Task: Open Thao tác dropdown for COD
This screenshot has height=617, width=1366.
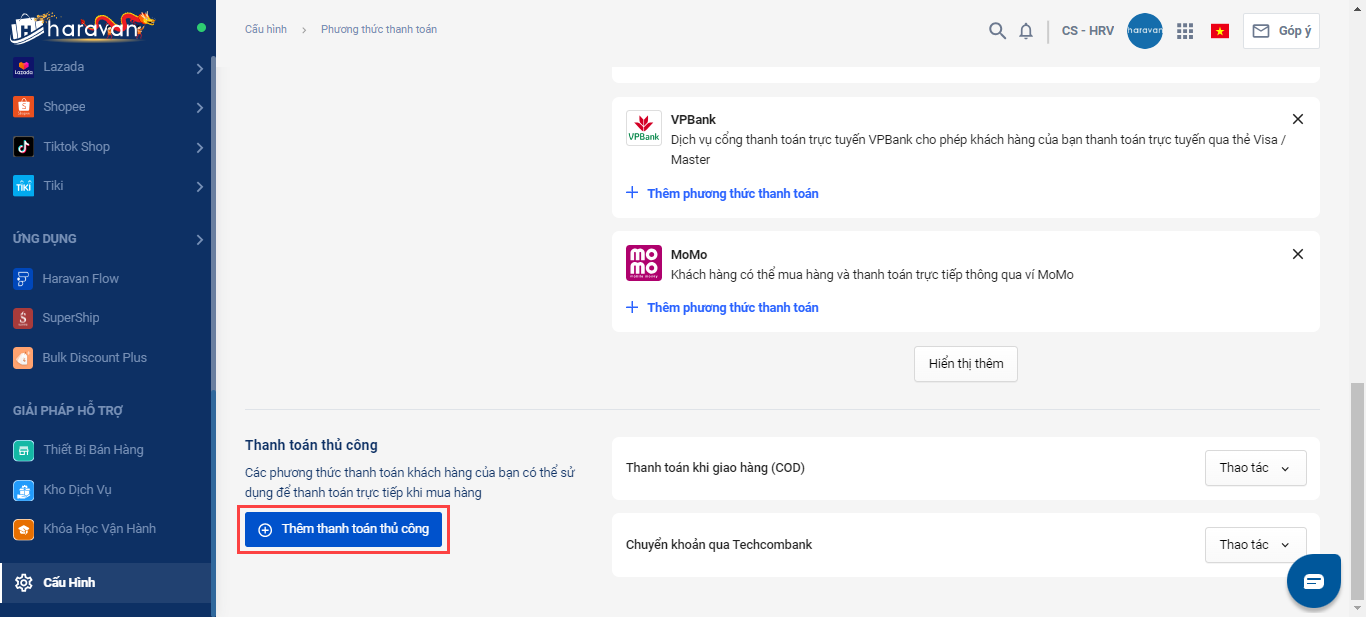Action: [1256, 468]
